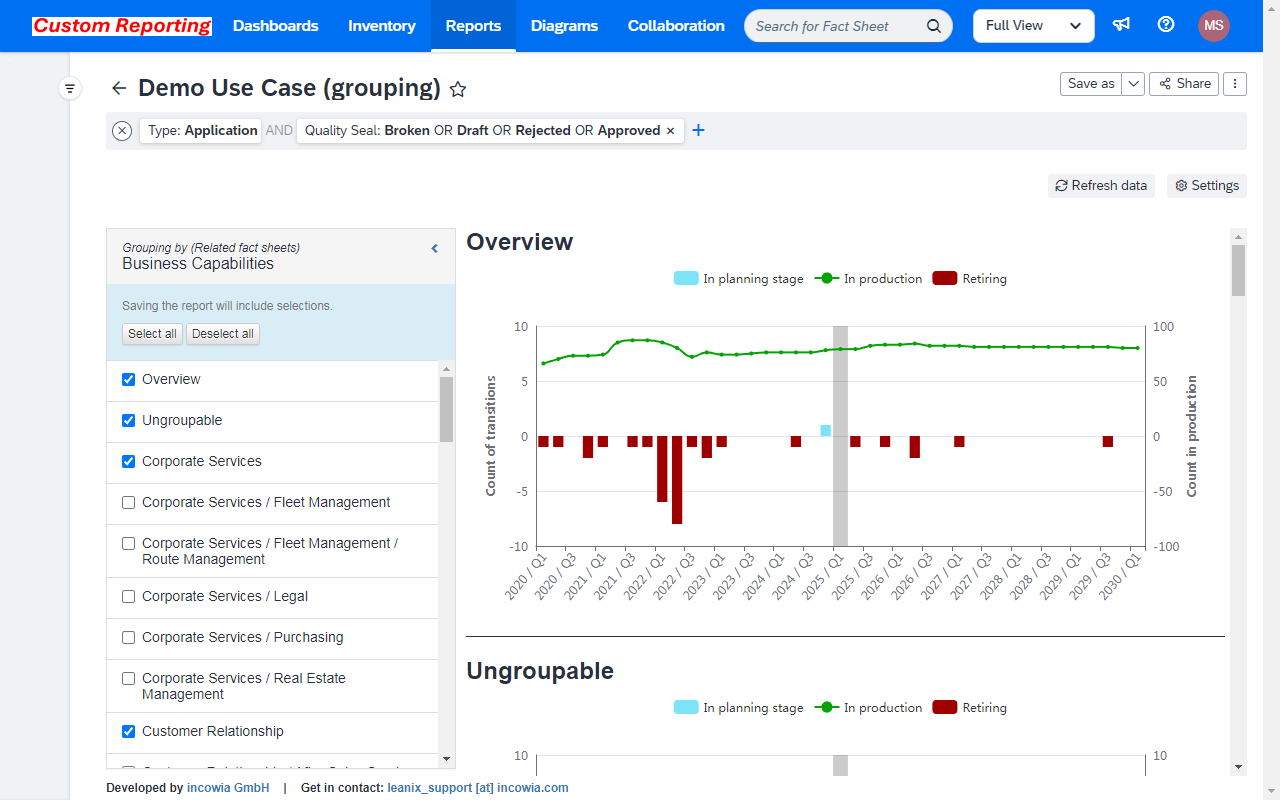Check Corporate Services / Purchasing box

128,637
